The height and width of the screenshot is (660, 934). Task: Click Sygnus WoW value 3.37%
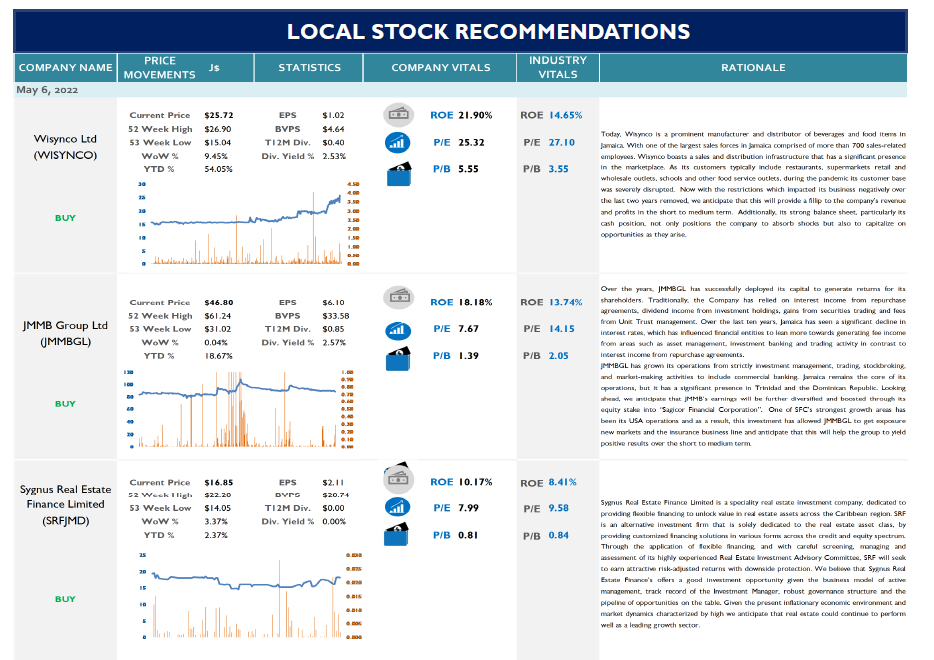[x=216, y=521]
